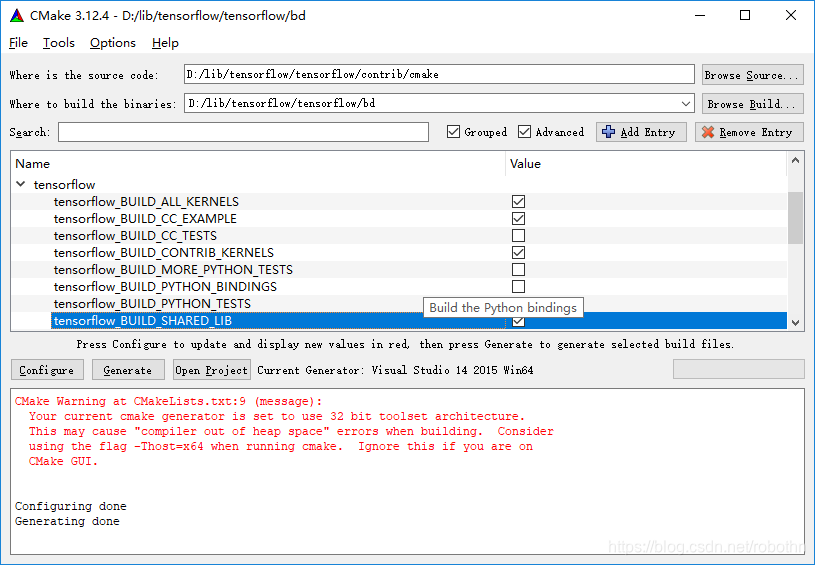Click the cache list scroll-up arrow
This screenshot has height=565, width=815.
pyautogui.click(x=795, y=161)
